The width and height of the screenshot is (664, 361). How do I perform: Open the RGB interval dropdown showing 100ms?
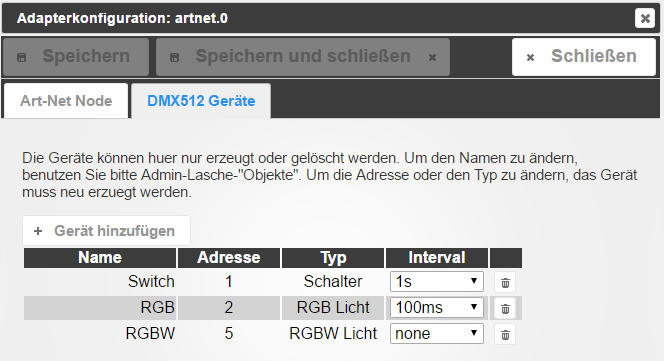pos(437,308)
